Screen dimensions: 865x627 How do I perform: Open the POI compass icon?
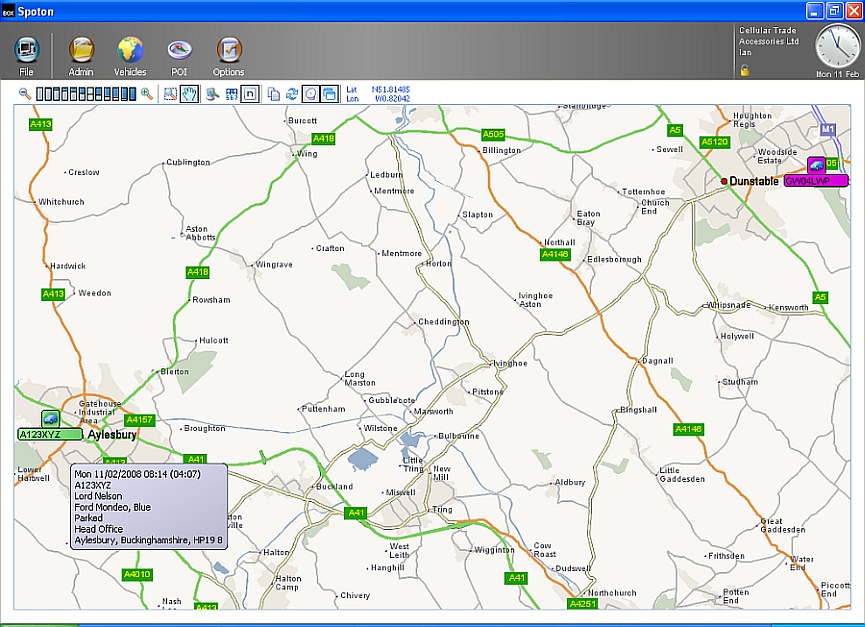179,52
